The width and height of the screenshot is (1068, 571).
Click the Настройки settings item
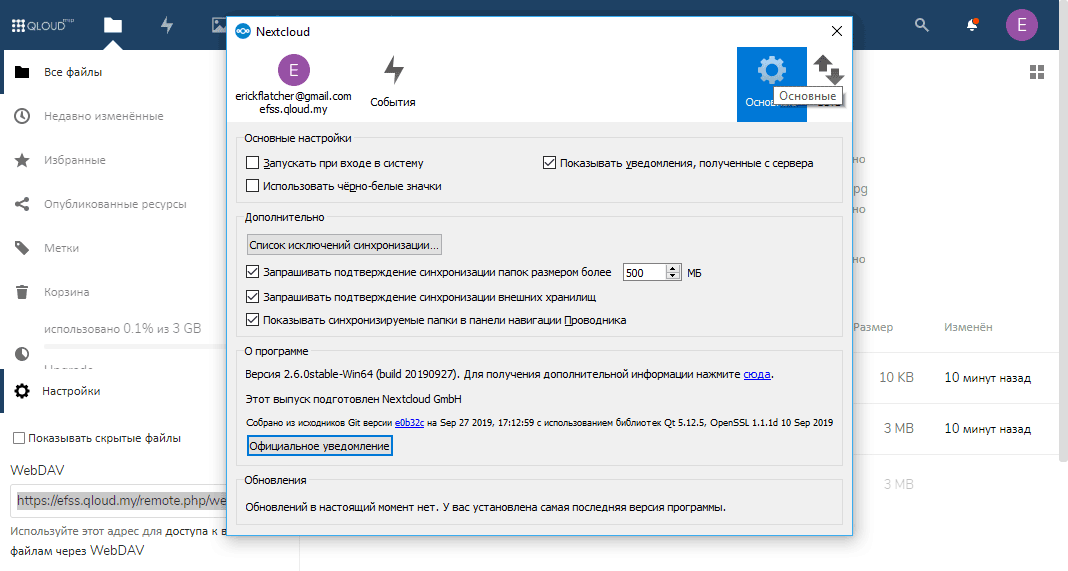pyautogui.click(x=71, y=391)
